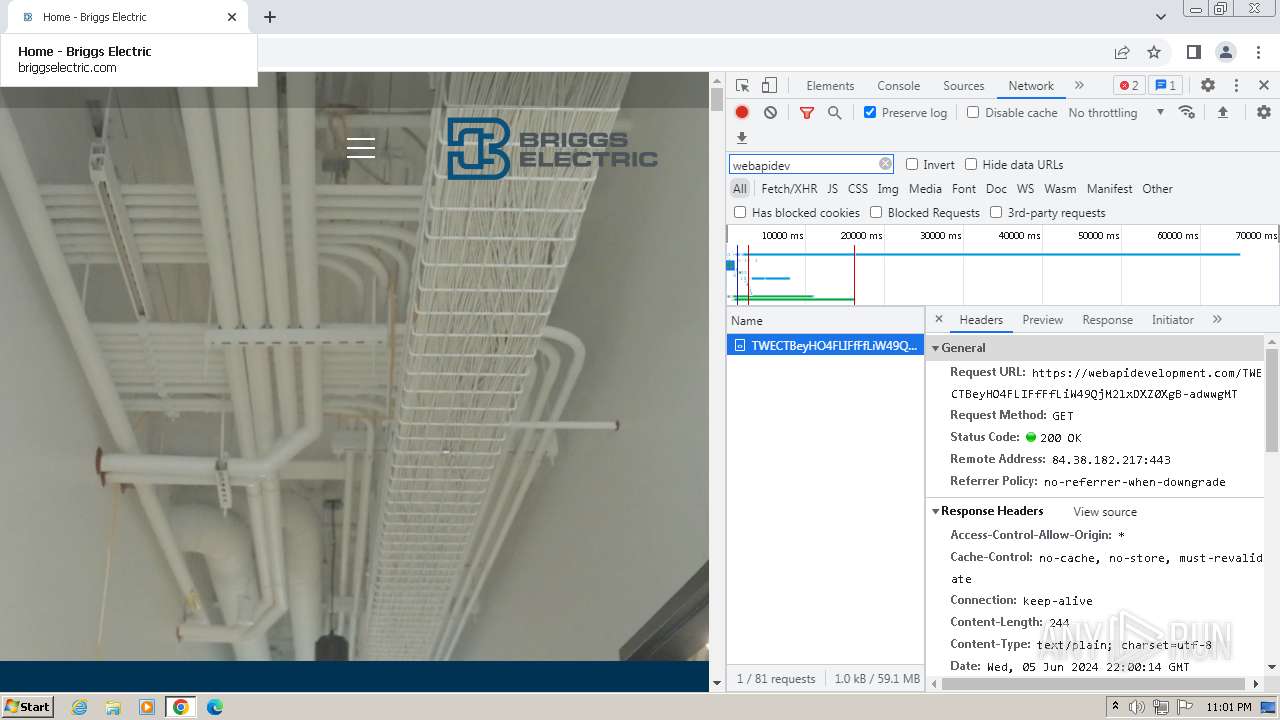Close the Briggs Electric tab
This screenshot has width=1280, height=720.
coord(232,17)
